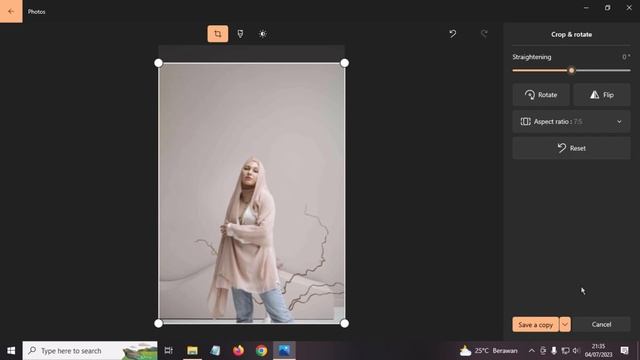Expand the Aspect ratio dropdown

click(571, 122)
